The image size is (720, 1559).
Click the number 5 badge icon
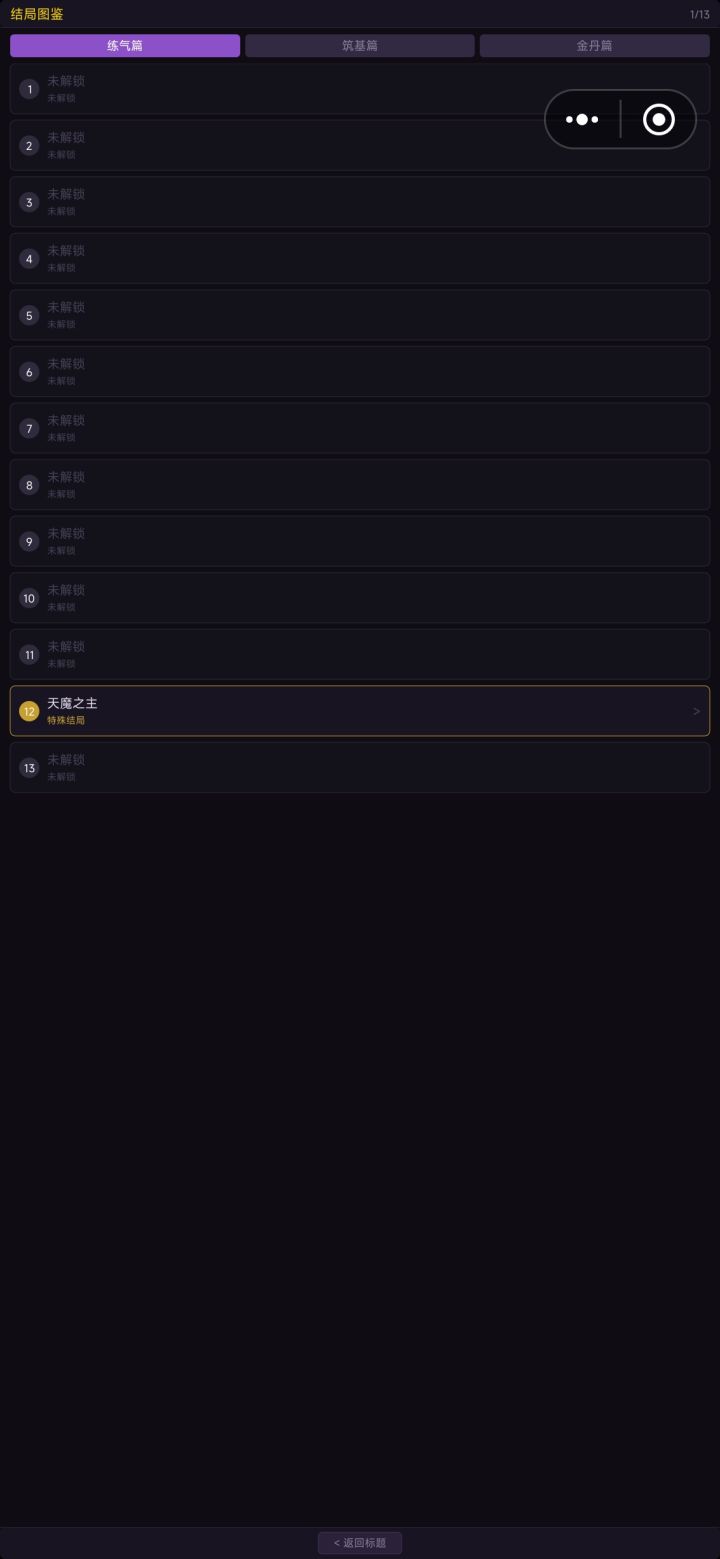pos(29,316)
